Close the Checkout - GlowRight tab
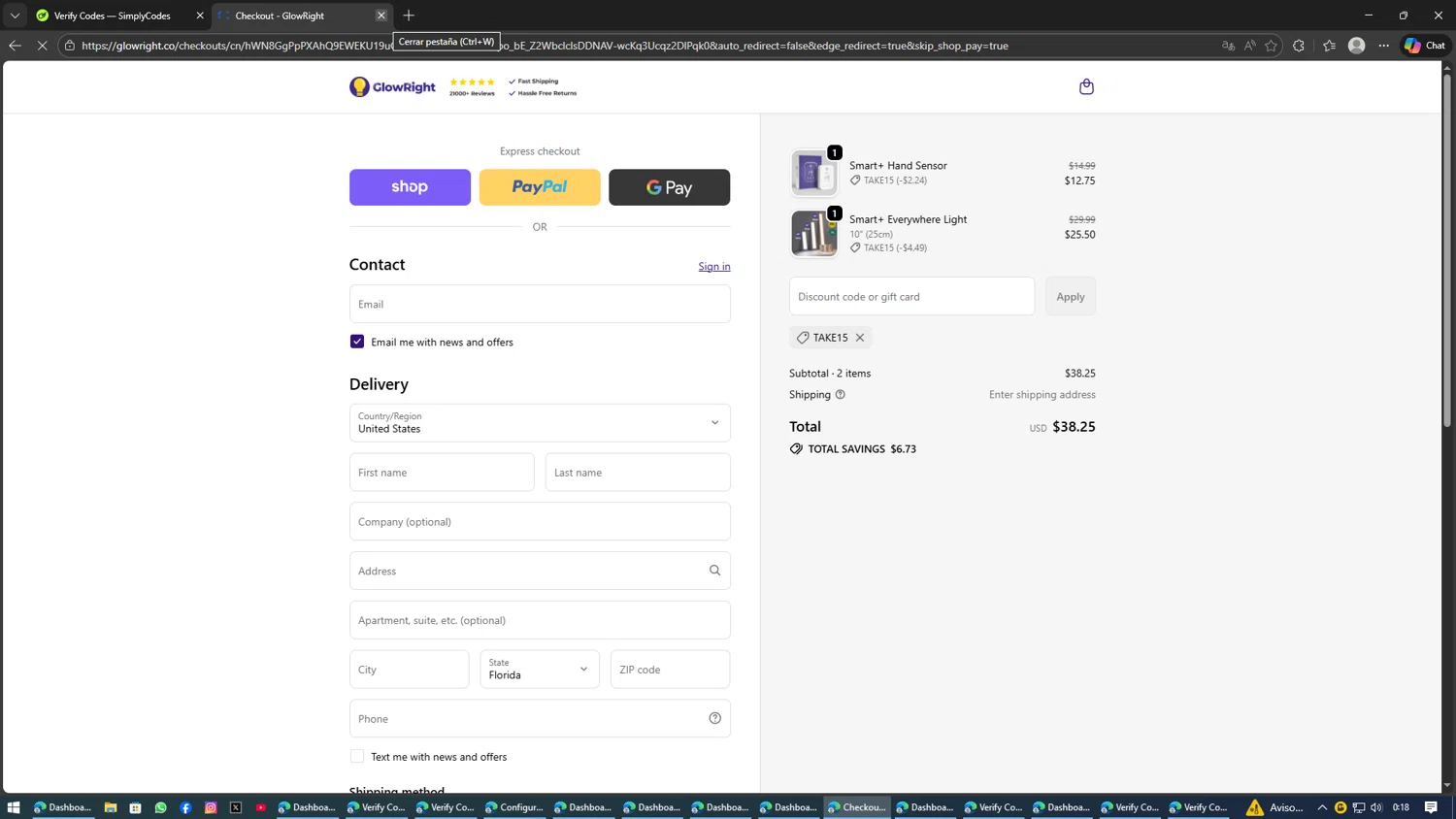Viewport: 1456px width, 819px height. [x=381, y=16]
